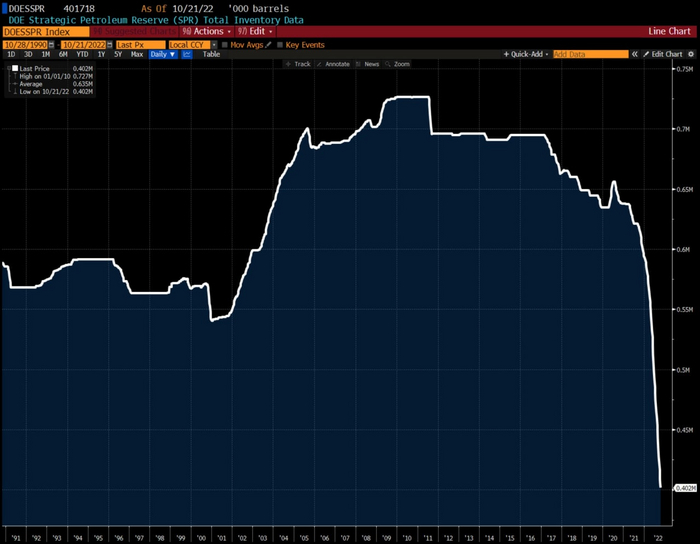Open the Quick-Add dropdown
Image resolution: width=700 pixels, height=544 pixels.
[526, 54]
